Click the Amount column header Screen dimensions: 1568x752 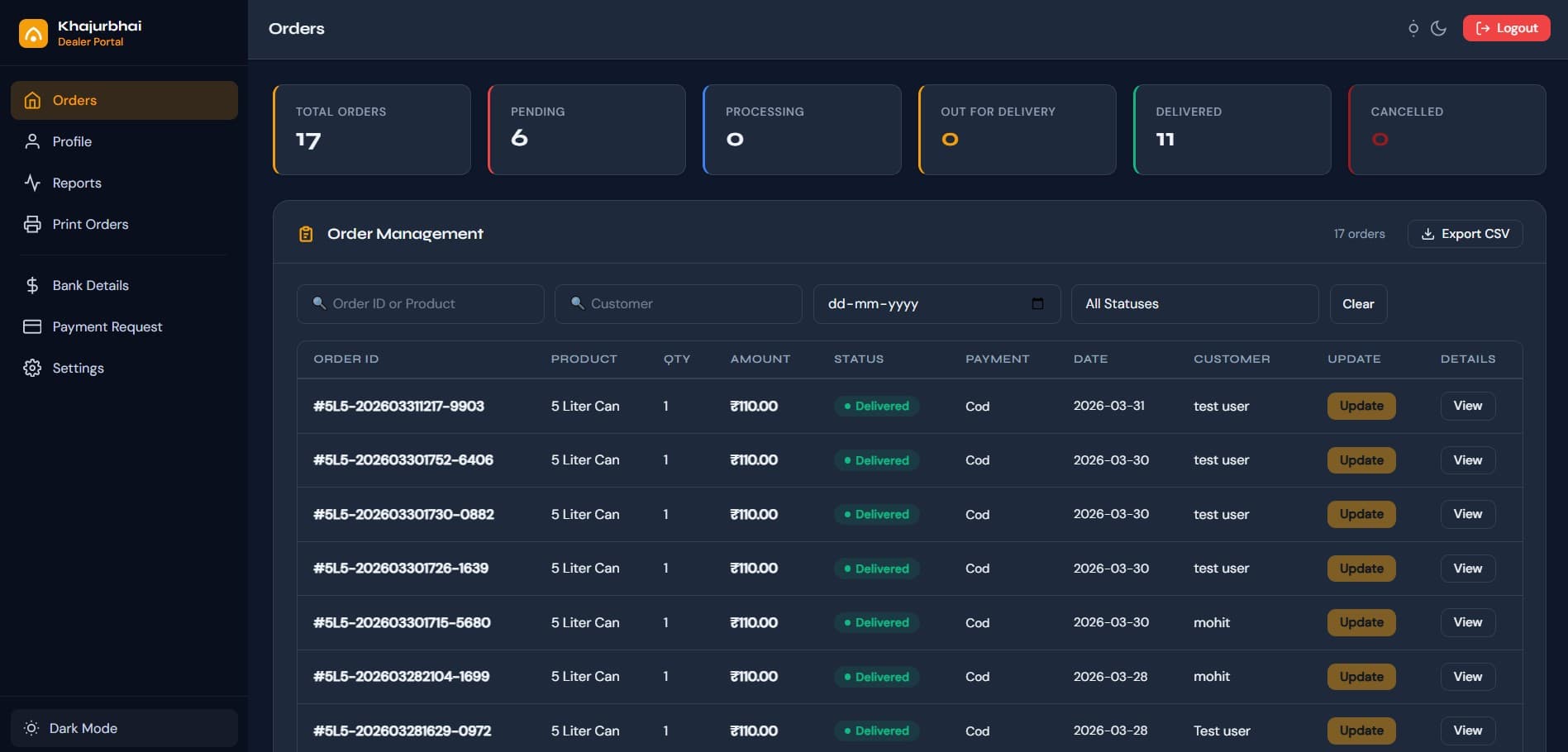click(x=760, y=359)
